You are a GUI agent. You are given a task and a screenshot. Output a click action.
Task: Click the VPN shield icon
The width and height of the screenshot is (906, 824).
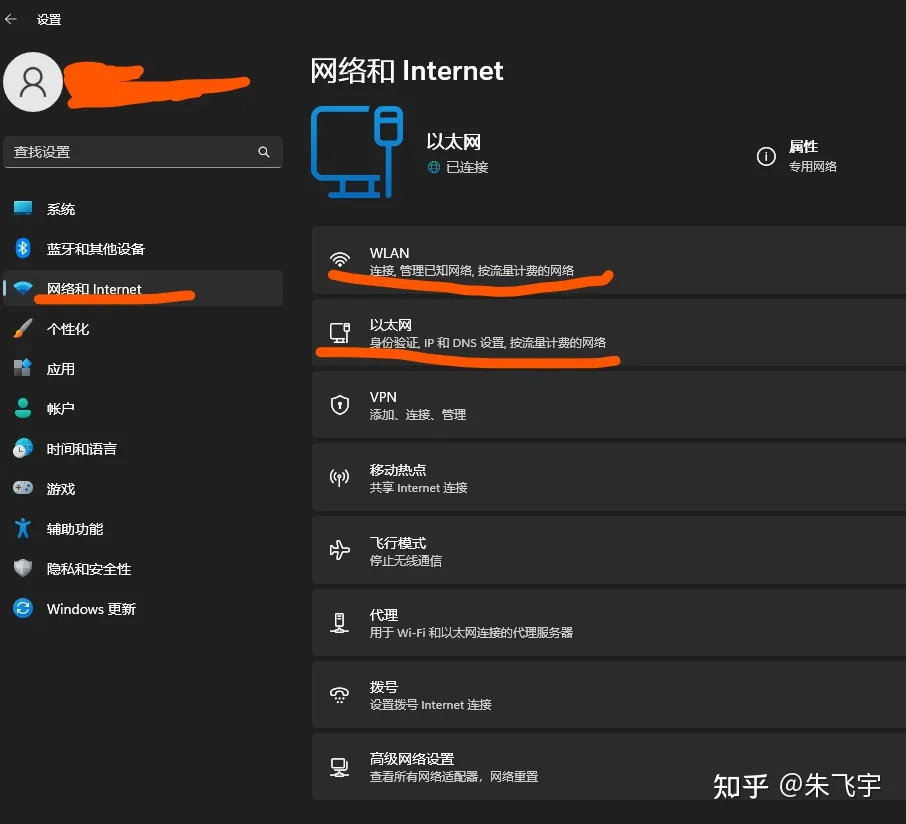point(340,406)
